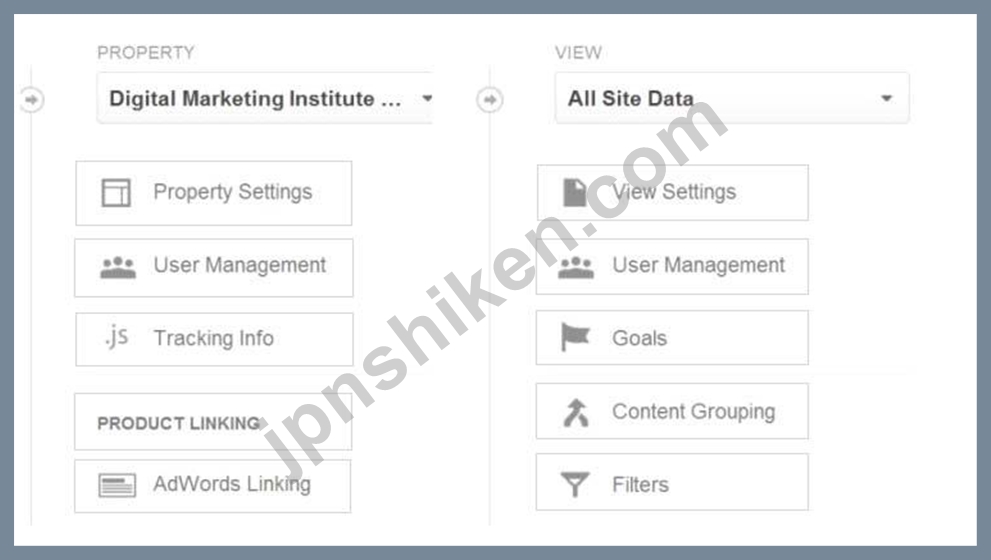Open the Goals section
Image resolution: width=991 pixels, height=560 pixels.
tap(672, 338)
